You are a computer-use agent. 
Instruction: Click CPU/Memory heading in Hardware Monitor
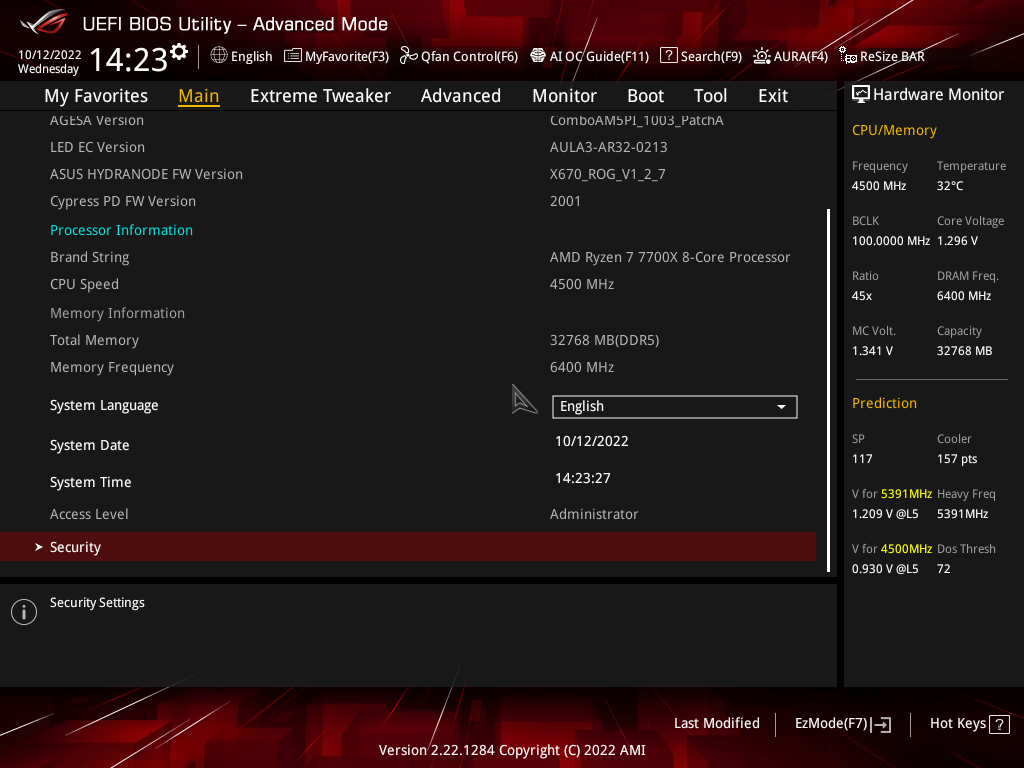pos(894,131)
